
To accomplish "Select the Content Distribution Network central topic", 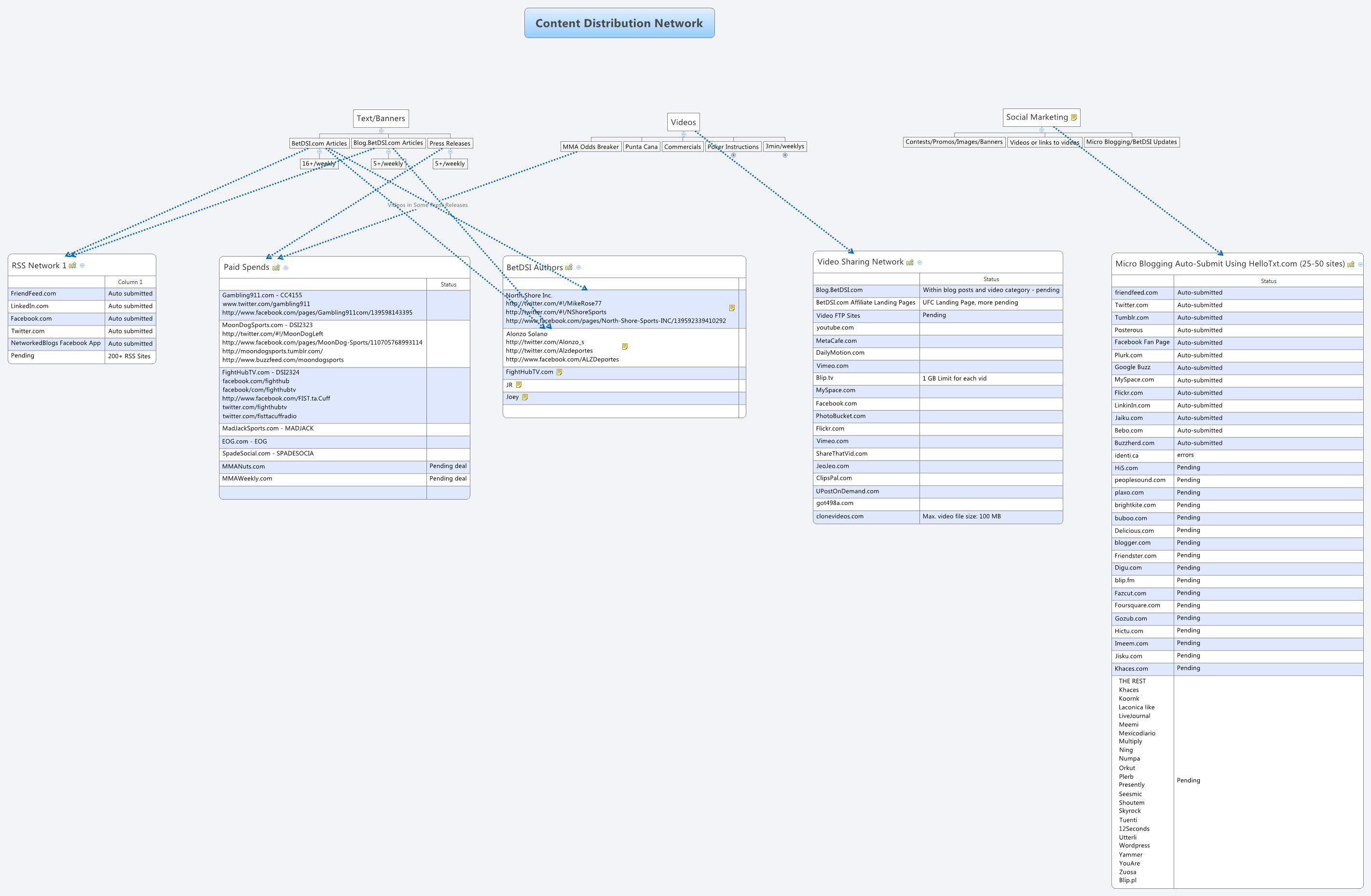I will point(619,23).
